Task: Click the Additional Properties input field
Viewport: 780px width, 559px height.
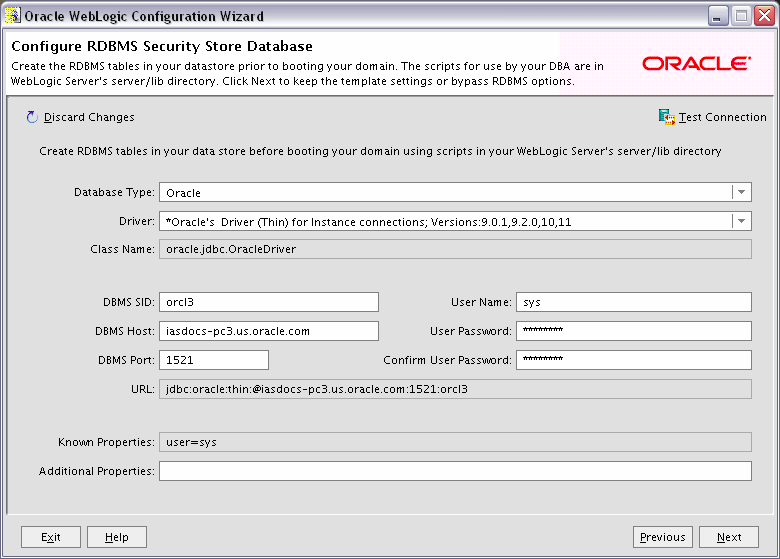Action: [455, 471]
